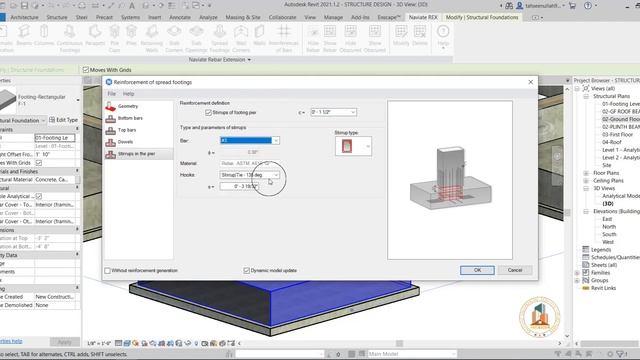This screenshot has height=360, width=640.
Task: Open Help in Naviate ribbon
Action: pyautogui.click(x=443, y=36)
